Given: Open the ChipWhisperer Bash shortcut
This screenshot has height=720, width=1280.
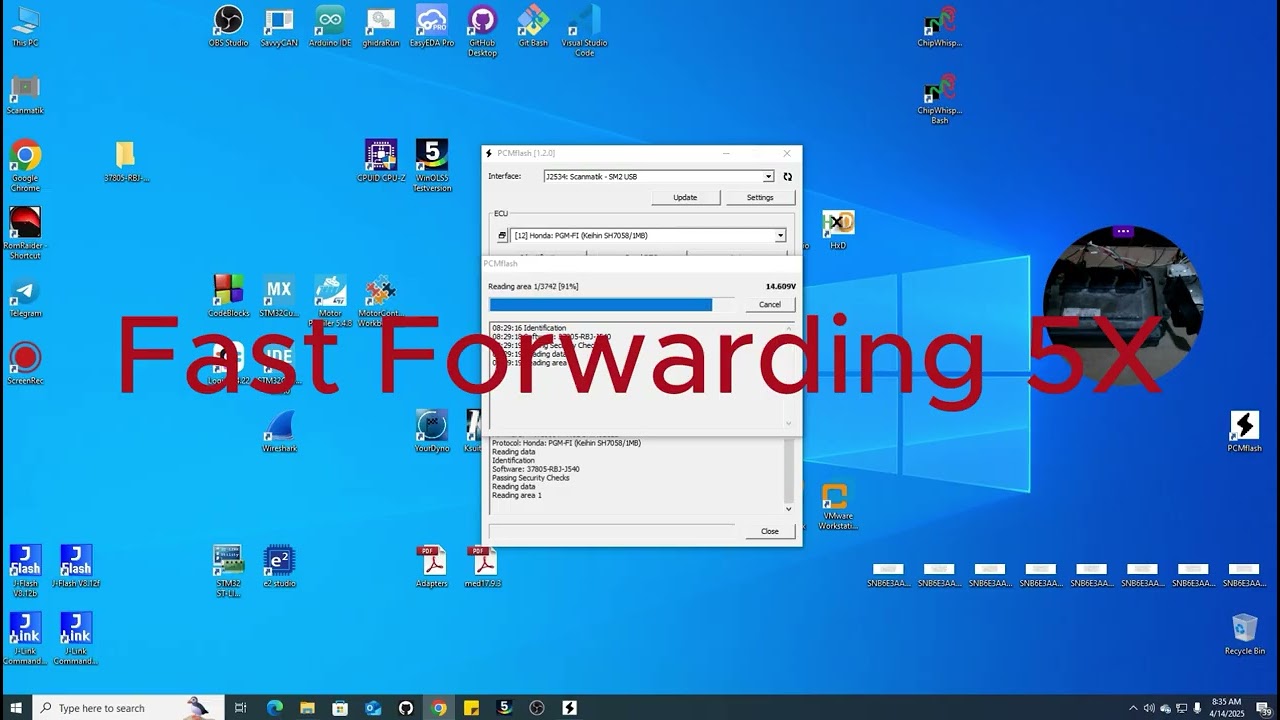Looking at the screenshot, I should click(939, 100).
